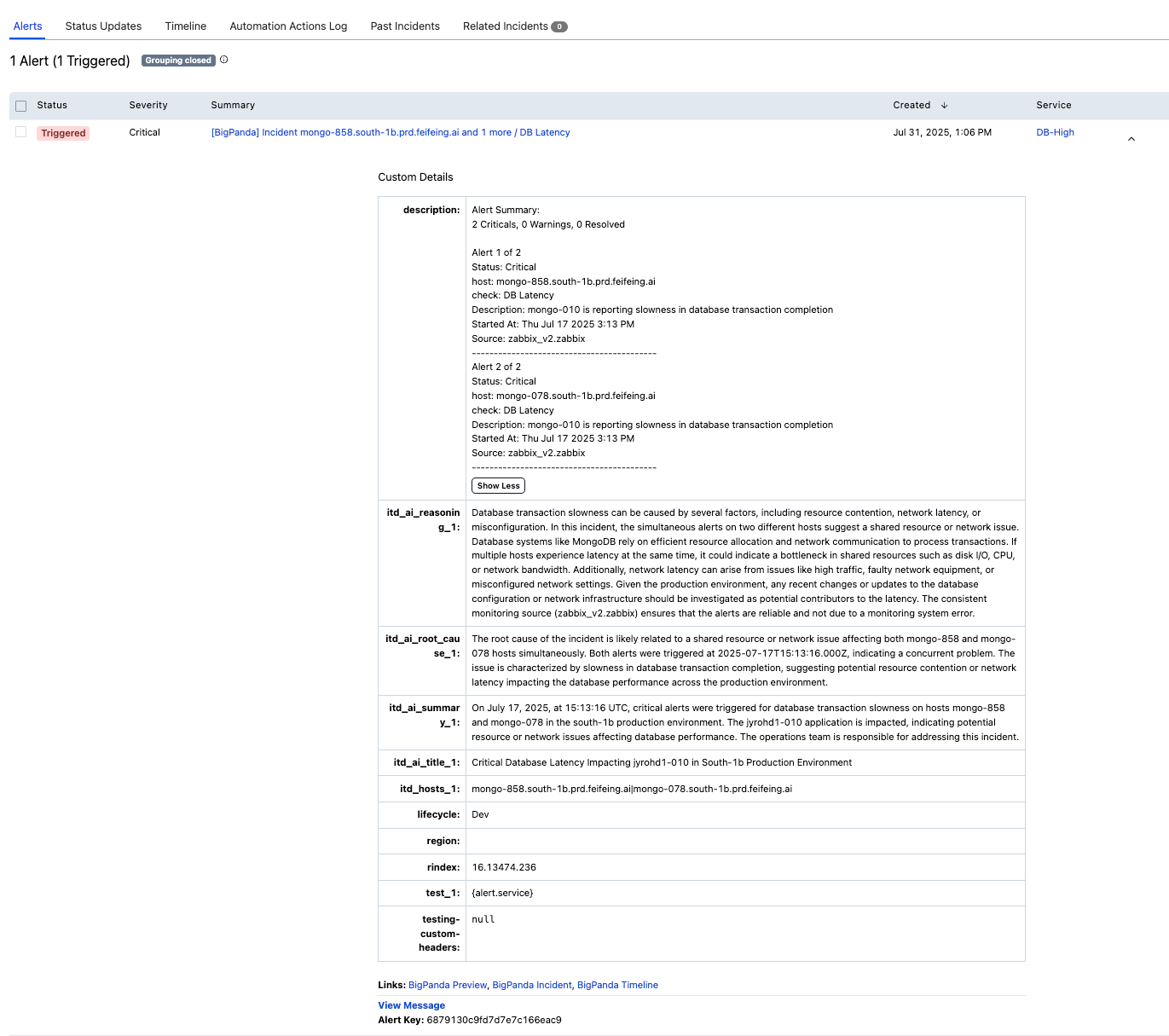Open the BigPanda Incident link

531,985
